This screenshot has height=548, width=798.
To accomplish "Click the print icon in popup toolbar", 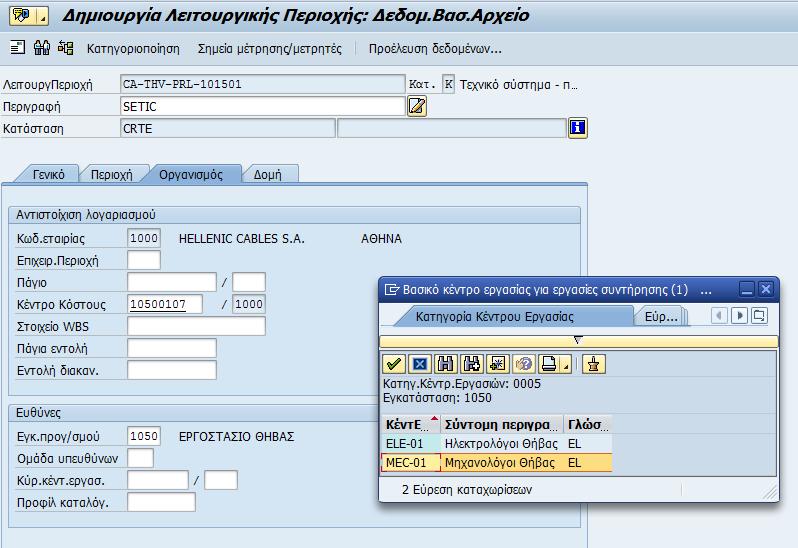I will 549,364.
